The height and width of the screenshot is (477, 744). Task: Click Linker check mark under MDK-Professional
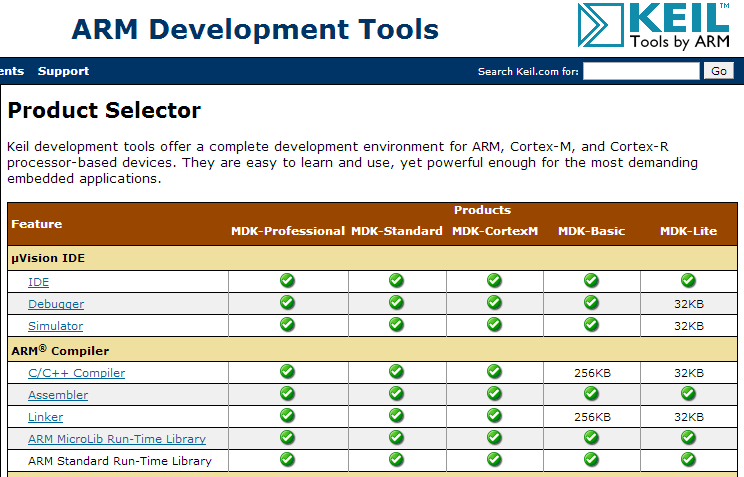[287, 415]
